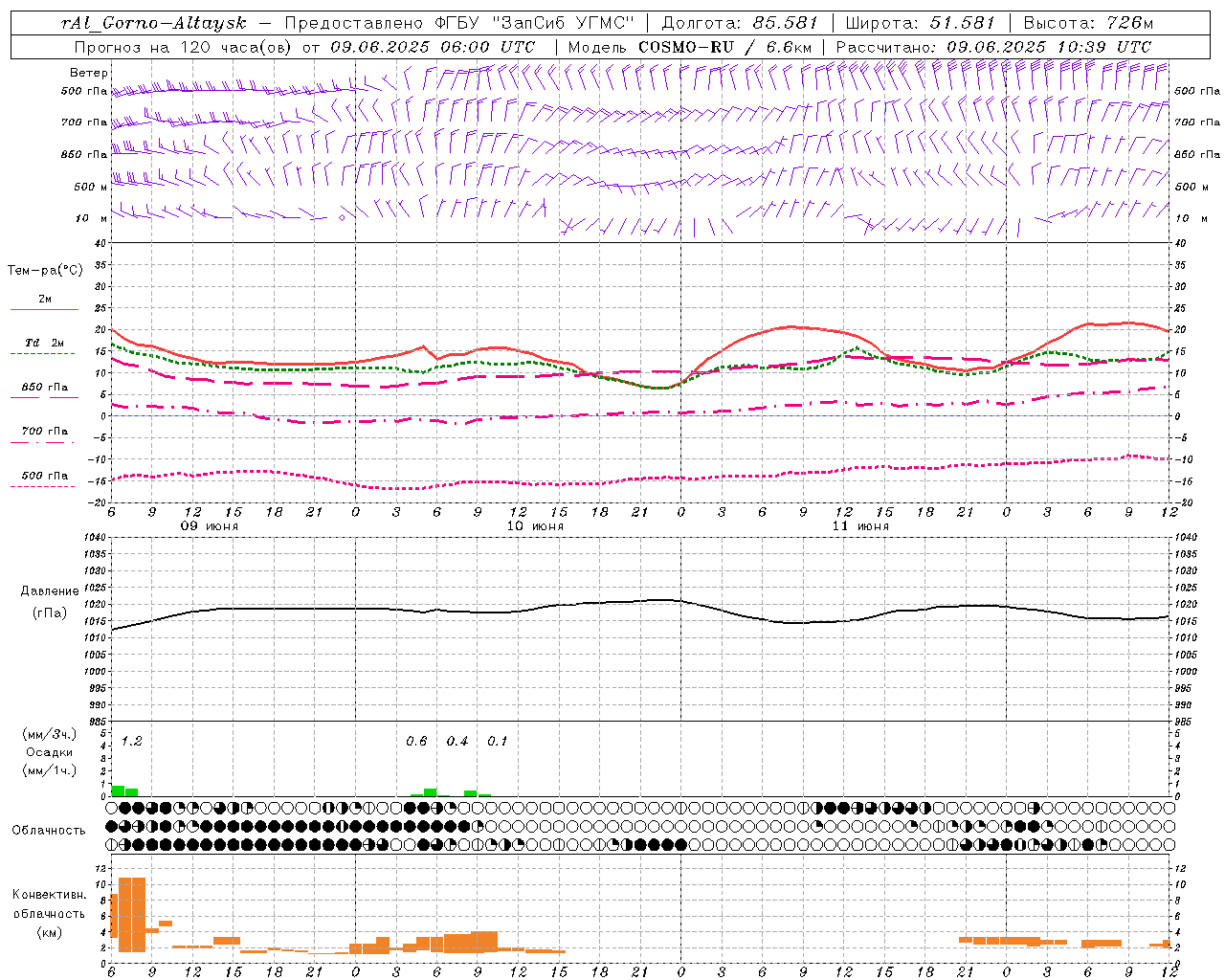This screenshot has height=980, width=1225.
Task: Click the '(мм/3ч.)' precipitation unit label
Action: click(50, 734)
